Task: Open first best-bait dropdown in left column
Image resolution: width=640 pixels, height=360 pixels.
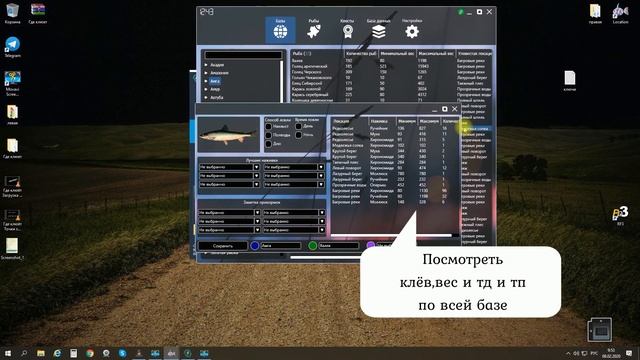Action: pyautogui.click(x=229, y=167)
